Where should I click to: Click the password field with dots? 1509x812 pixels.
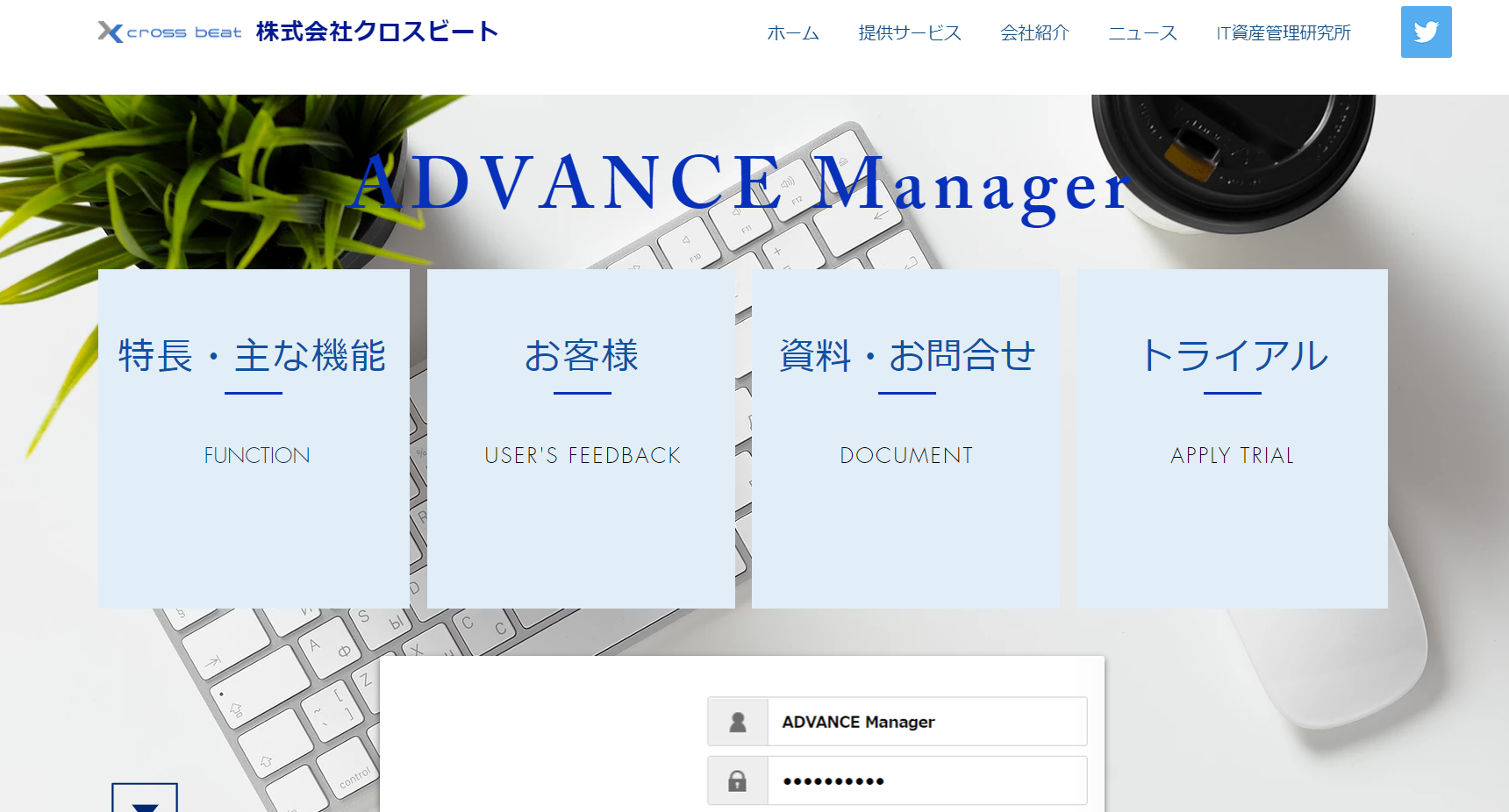927,780
